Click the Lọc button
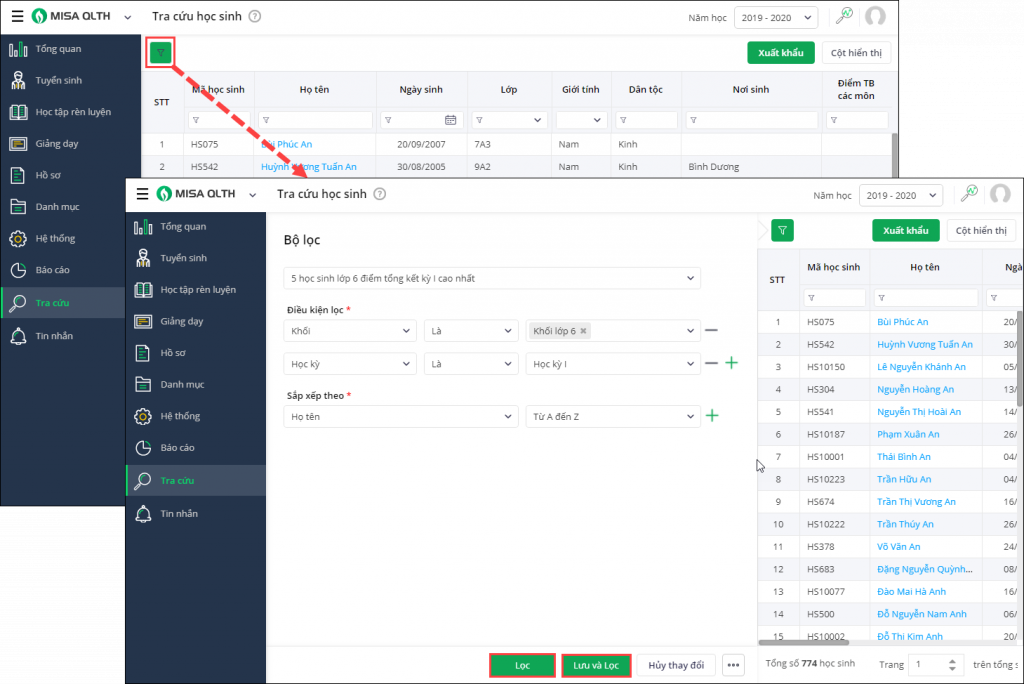Image resolution: width=1024 pixels, height=684 pixels. click(522, 665)
